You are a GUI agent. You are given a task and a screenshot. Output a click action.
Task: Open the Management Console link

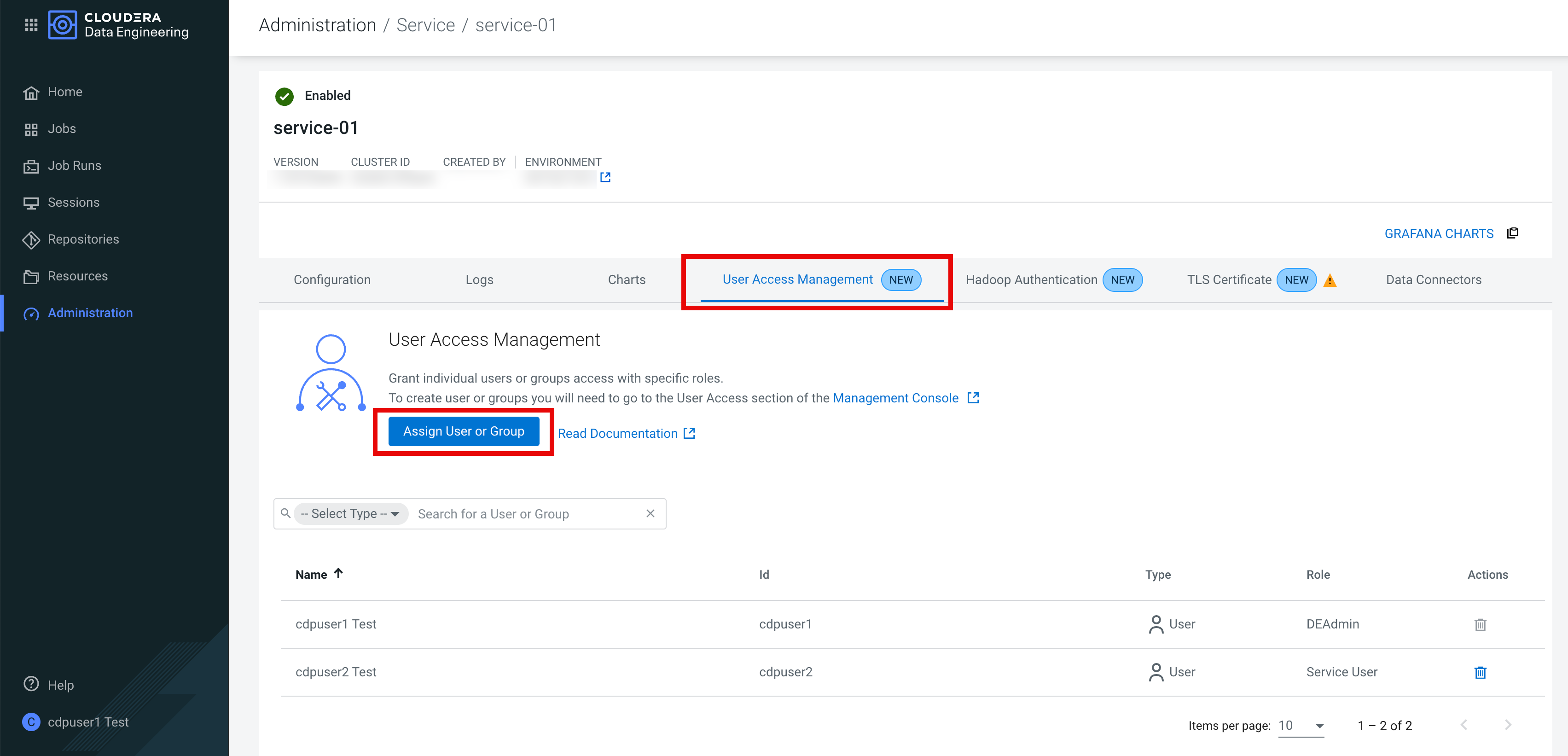point(895,397)
